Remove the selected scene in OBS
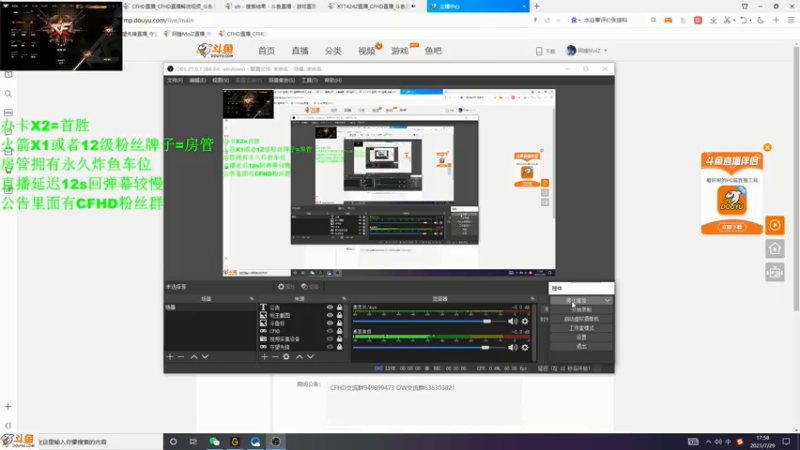Viewport: 800px width, 450px height. coord(181,357)
